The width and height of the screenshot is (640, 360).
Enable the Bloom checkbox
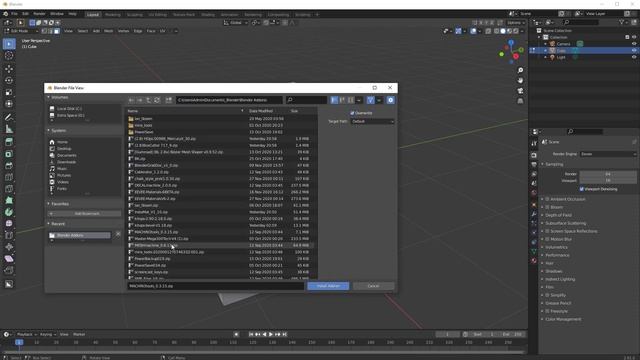click(x=547, y=207)
